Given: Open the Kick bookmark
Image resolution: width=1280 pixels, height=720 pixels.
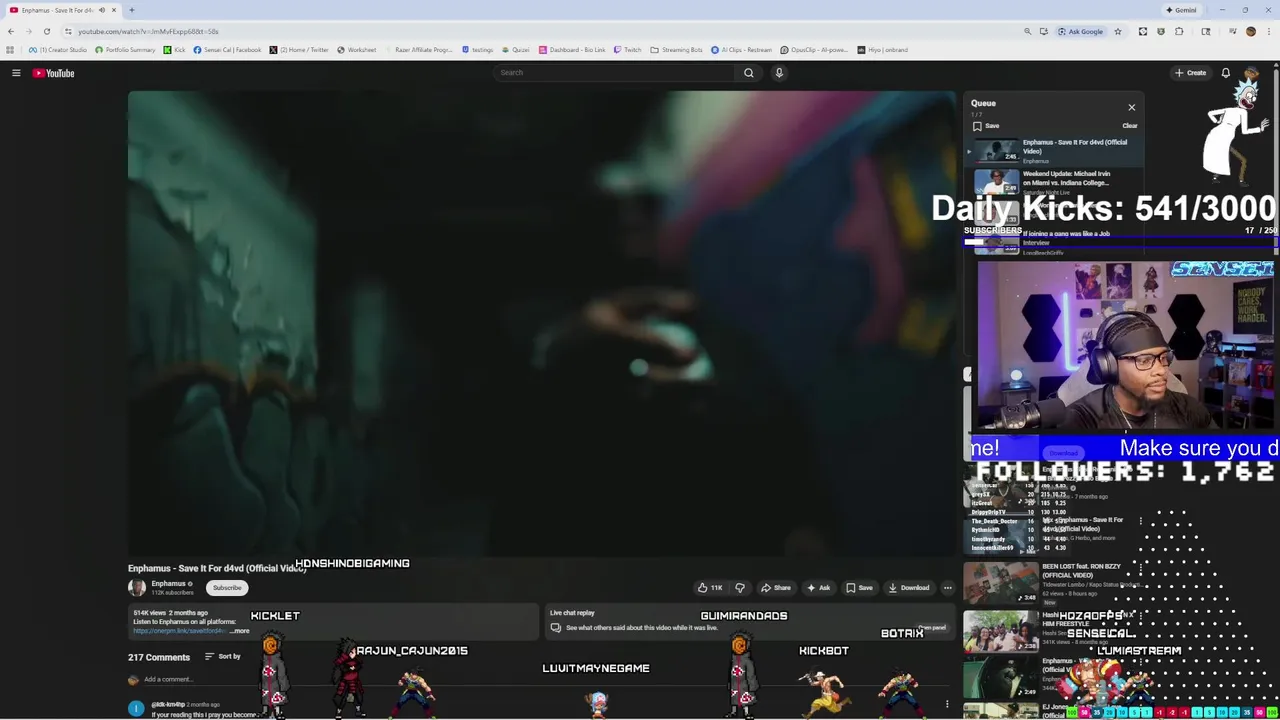Looking at the screenshot, I should pyautogui.click(x=175, y=50).
